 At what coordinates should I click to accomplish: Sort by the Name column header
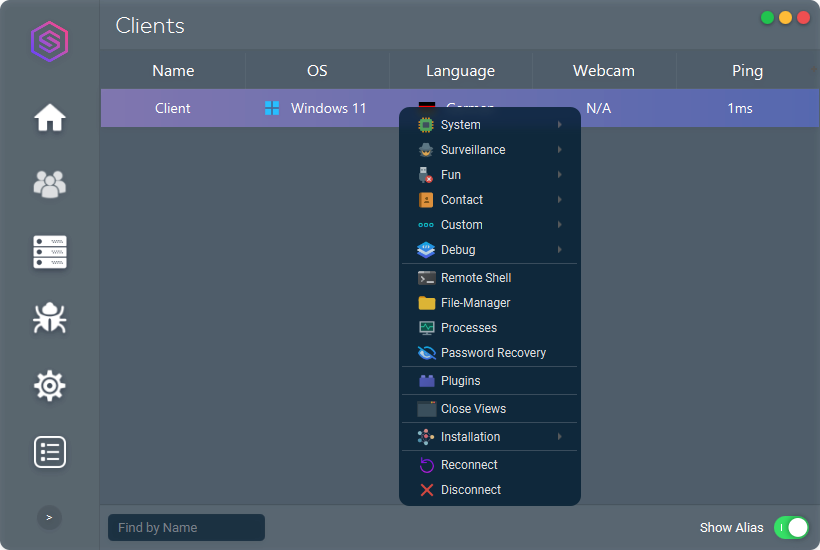(x=173, y=71)
